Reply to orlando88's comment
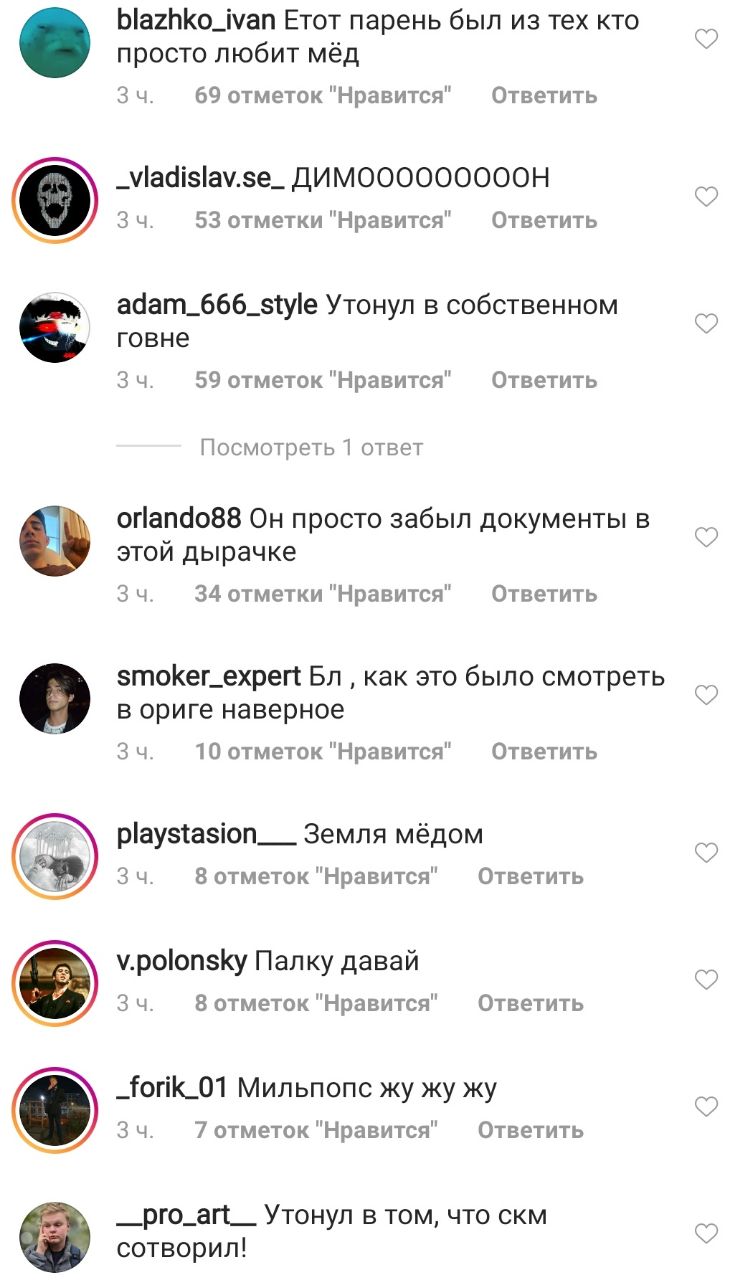Viewport: 750px width, 1280px height. [544, 593]
